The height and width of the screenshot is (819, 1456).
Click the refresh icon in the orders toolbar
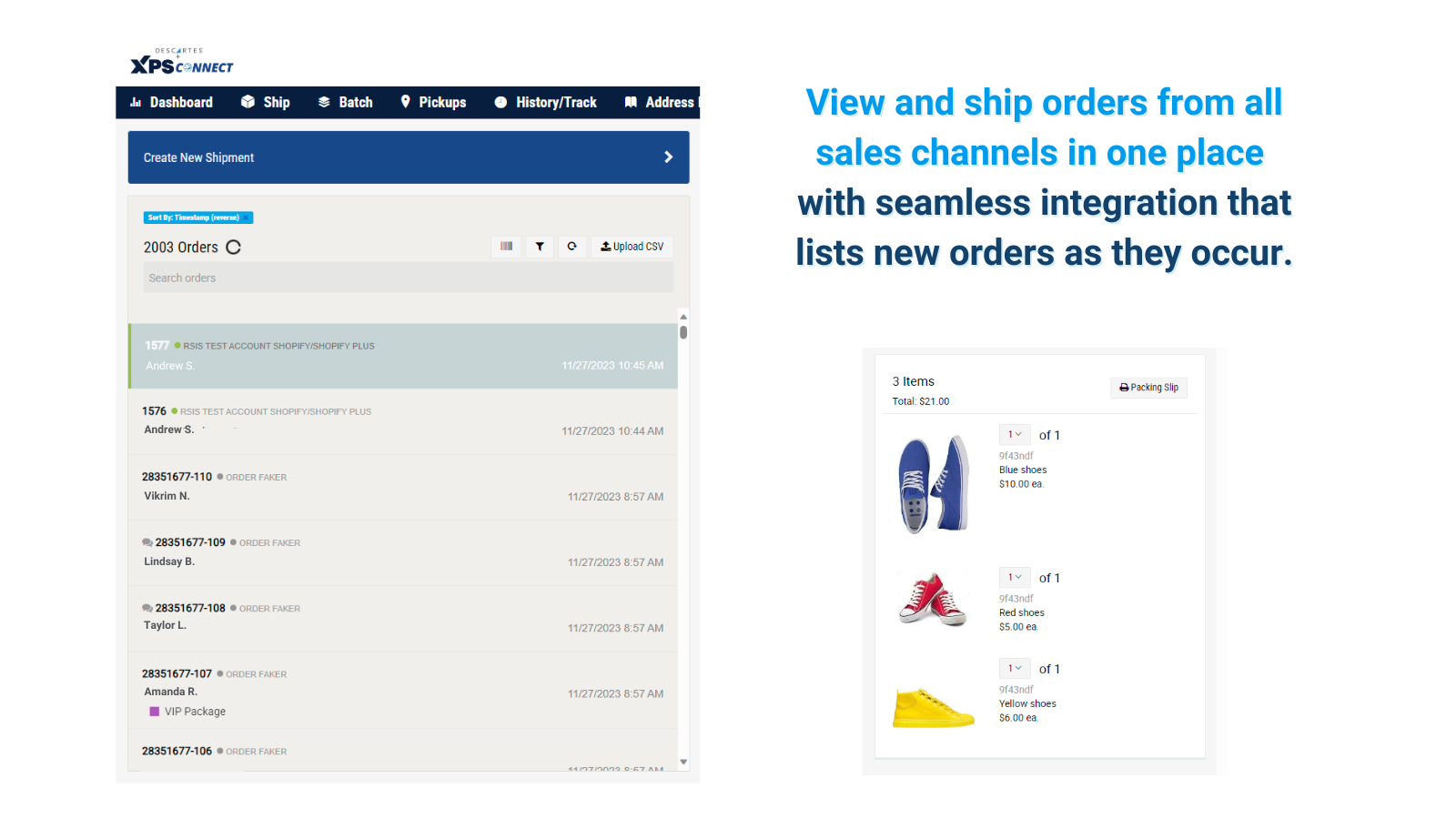(x=572, y=247)
